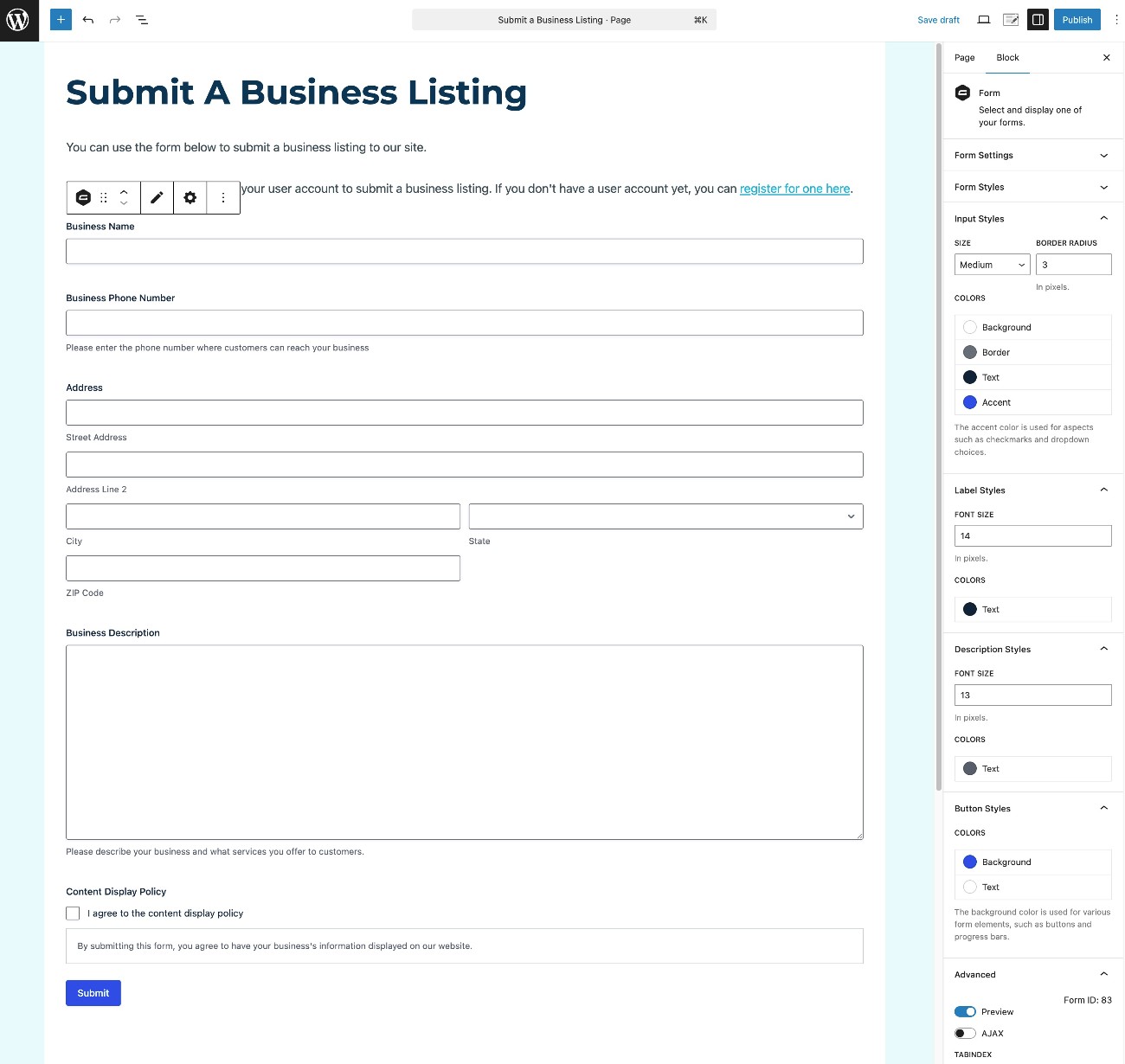Check the content display policy agreement box
The width and height of the screenshot is (1125, 1064).
click(x=73, y=913)
